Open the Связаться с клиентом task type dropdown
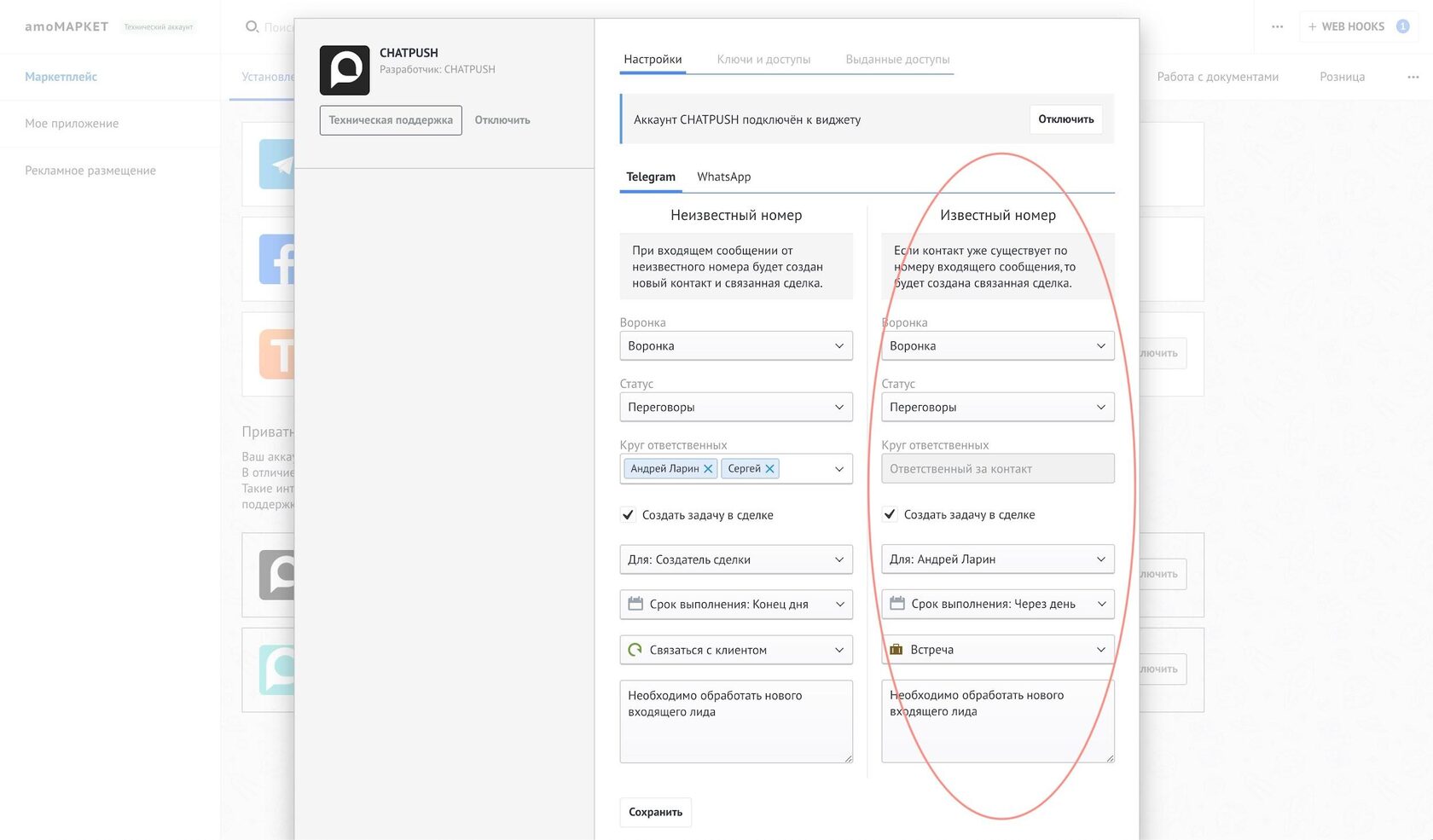Viewport: 1433px width, 840px height. pos(736,650)
